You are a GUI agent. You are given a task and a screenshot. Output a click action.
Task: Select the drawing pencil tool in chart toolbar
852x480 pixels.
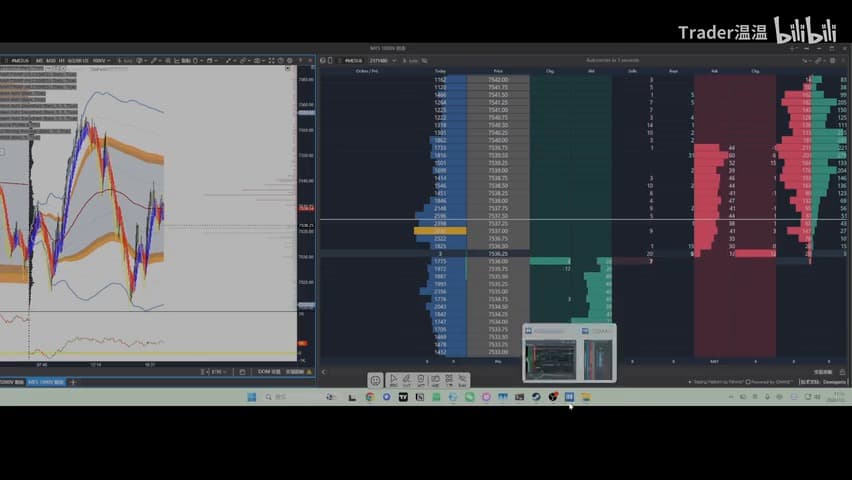pos(154,60)
